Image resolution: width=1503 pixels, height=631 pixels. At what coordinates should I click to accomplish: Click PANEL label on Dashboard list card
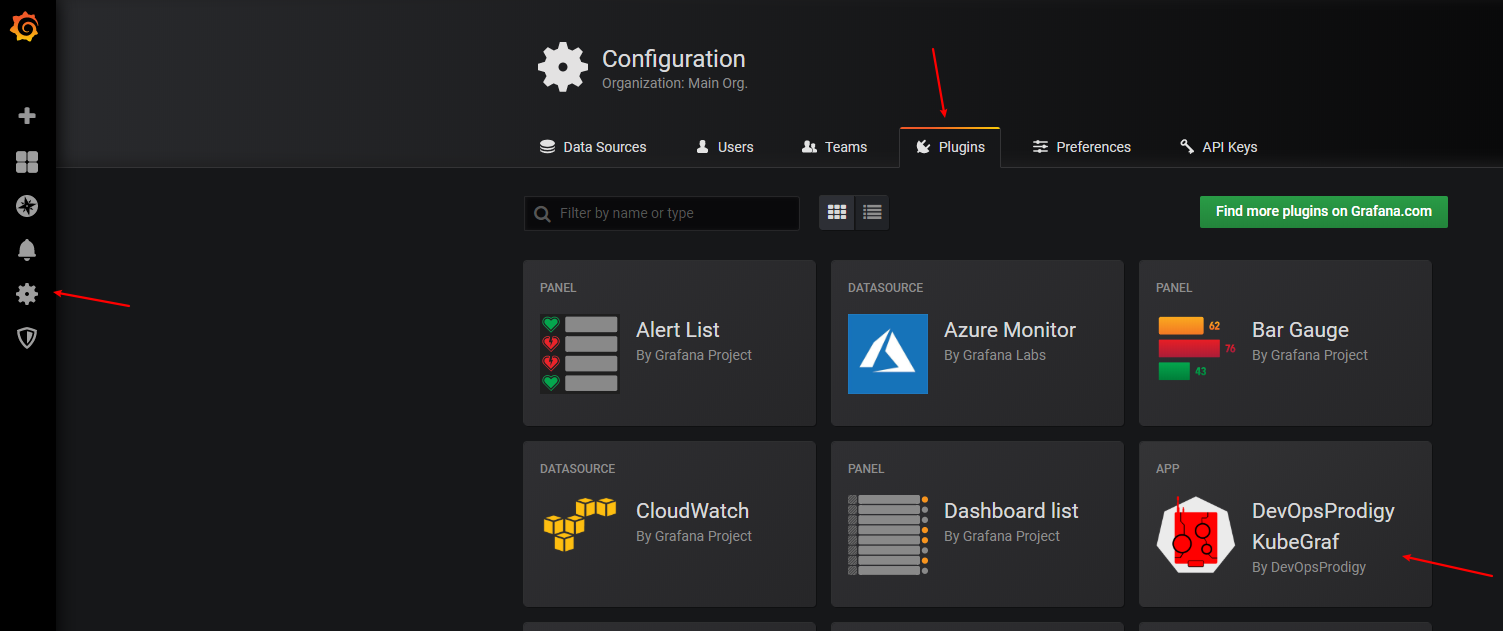tap(866, 469)
